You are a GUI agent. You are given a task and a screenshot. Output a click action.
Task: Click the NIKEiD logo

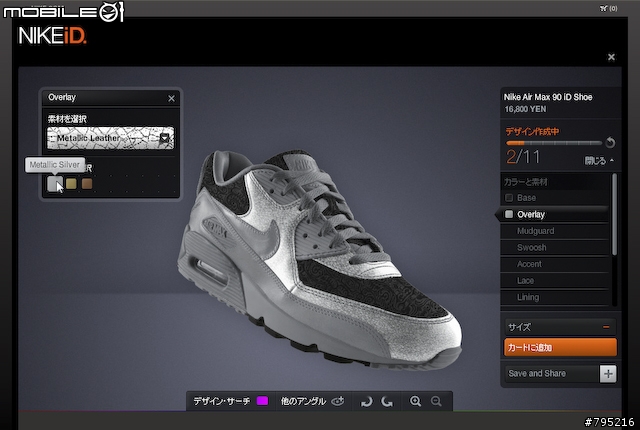(x=53, y=36)
